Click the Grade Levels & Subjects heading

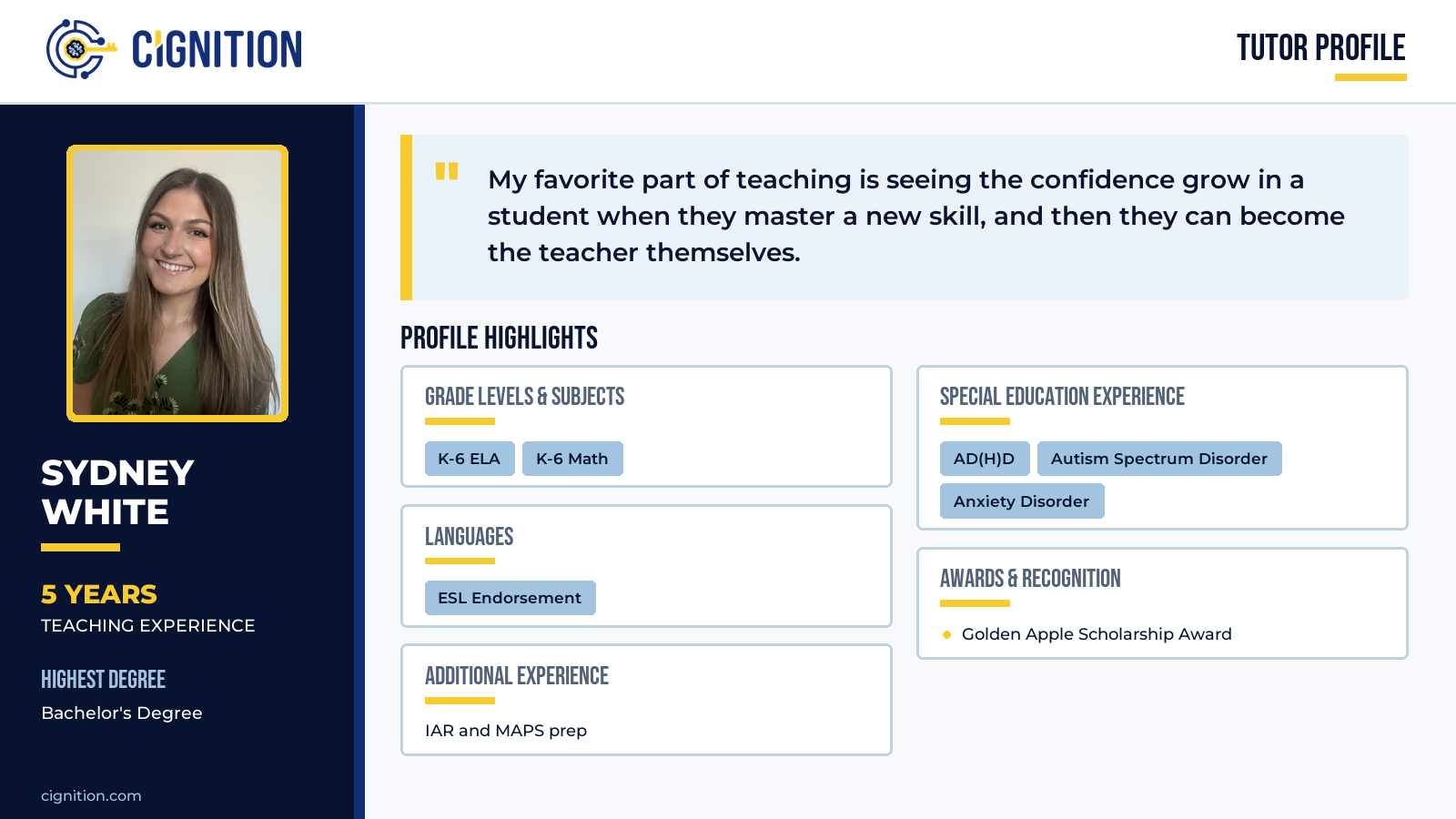[x=524, y=397]
